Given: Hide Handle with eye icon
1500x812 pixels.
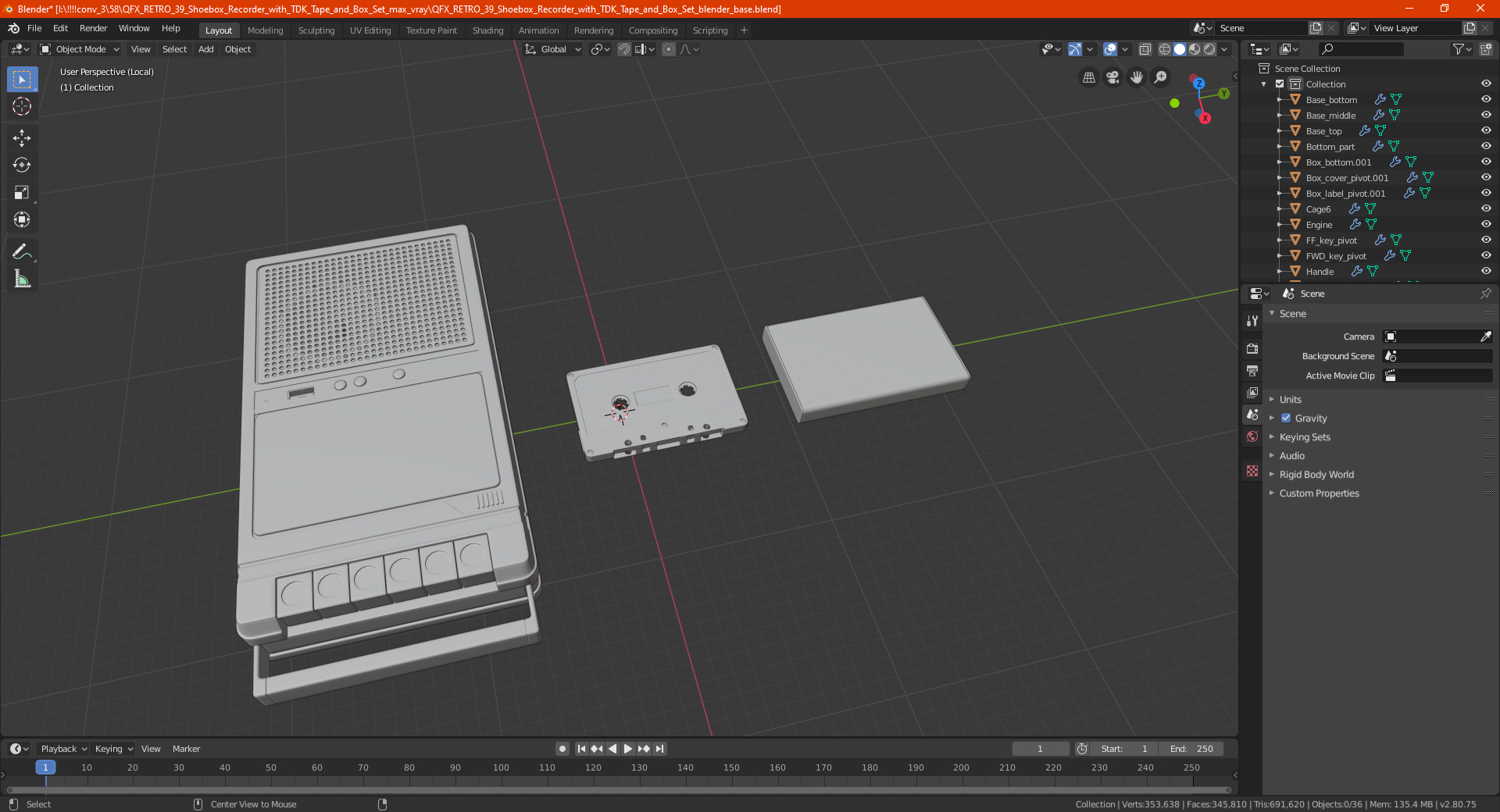Looking at the screenshot, I should pos(1485,271).
